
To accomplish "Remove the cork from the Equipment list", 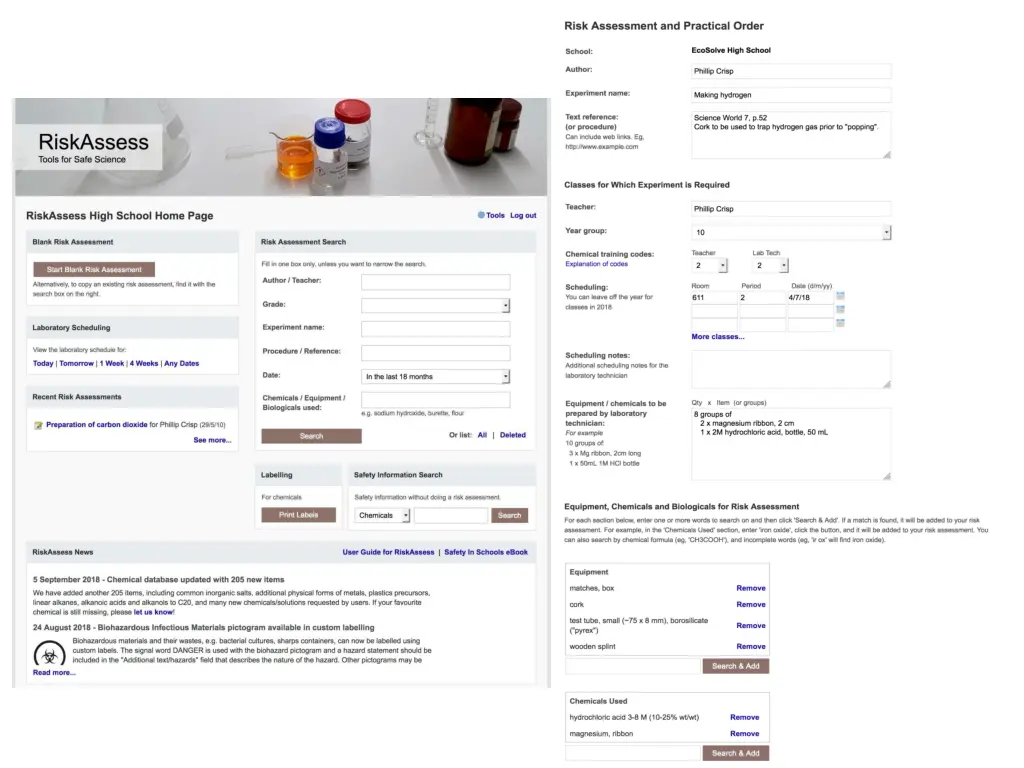I will pyautogui.click(x=750, y=604).
